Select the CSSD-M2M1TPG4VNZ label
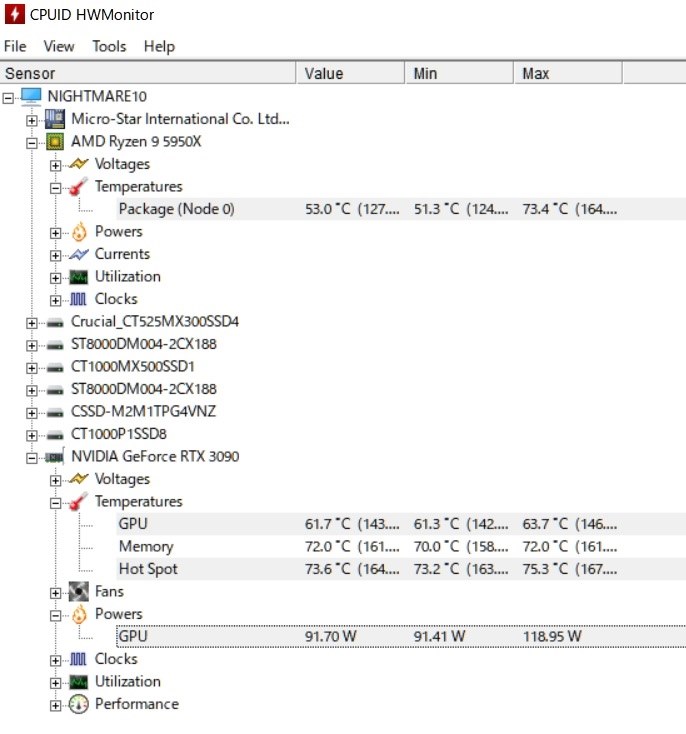 pyautogui.click(x=143, y=411)
